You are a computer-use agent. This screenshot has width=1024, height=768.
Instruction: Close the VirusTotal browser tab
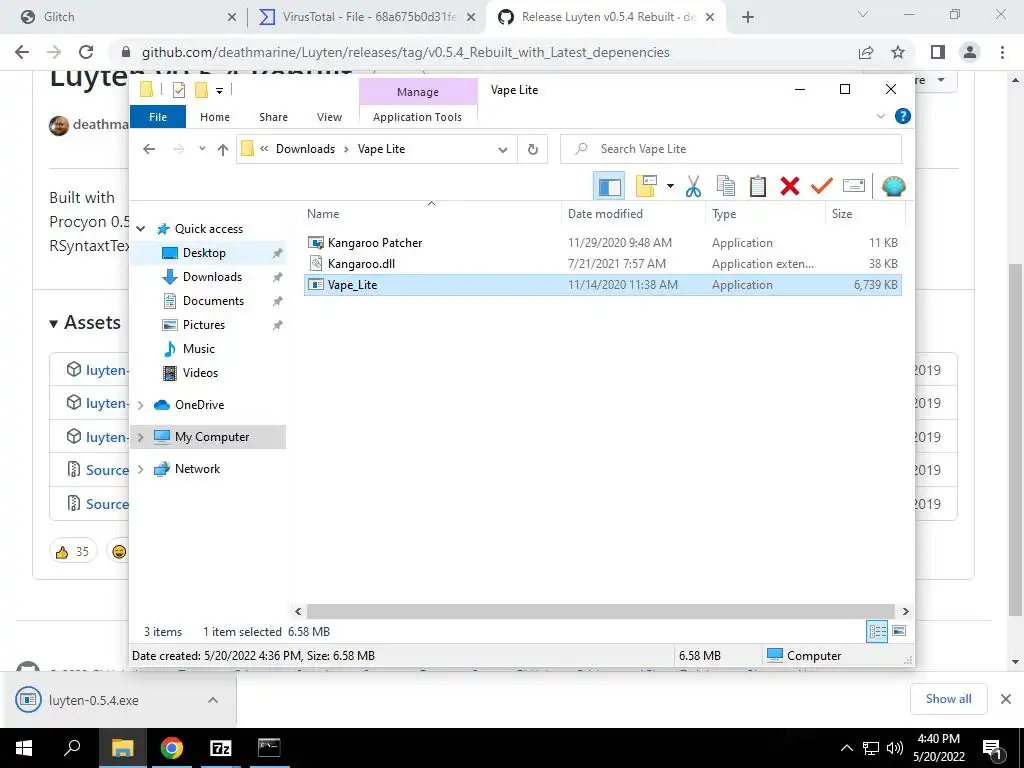pyautogui.click(x=471, y=18)
